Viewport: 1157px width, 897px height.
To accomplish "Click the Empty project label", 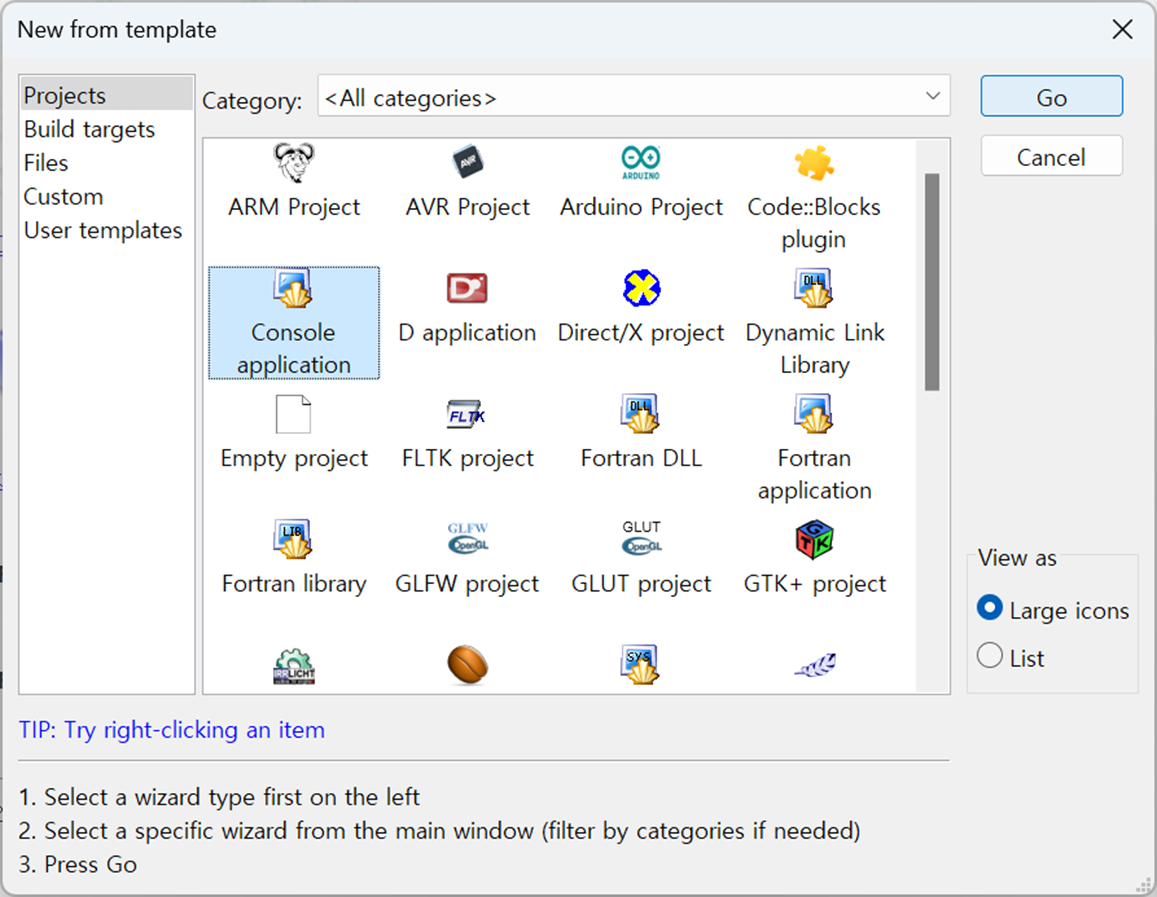I will point(294,458).
